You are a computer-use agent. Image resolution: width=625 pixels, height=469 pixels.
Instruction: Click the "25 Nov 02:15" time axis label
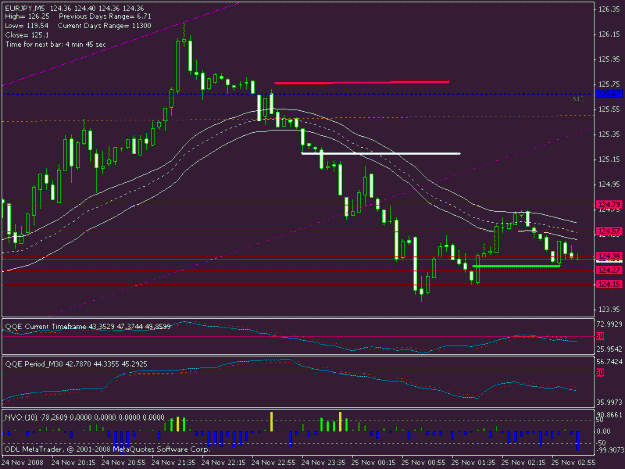coord(523,462)
